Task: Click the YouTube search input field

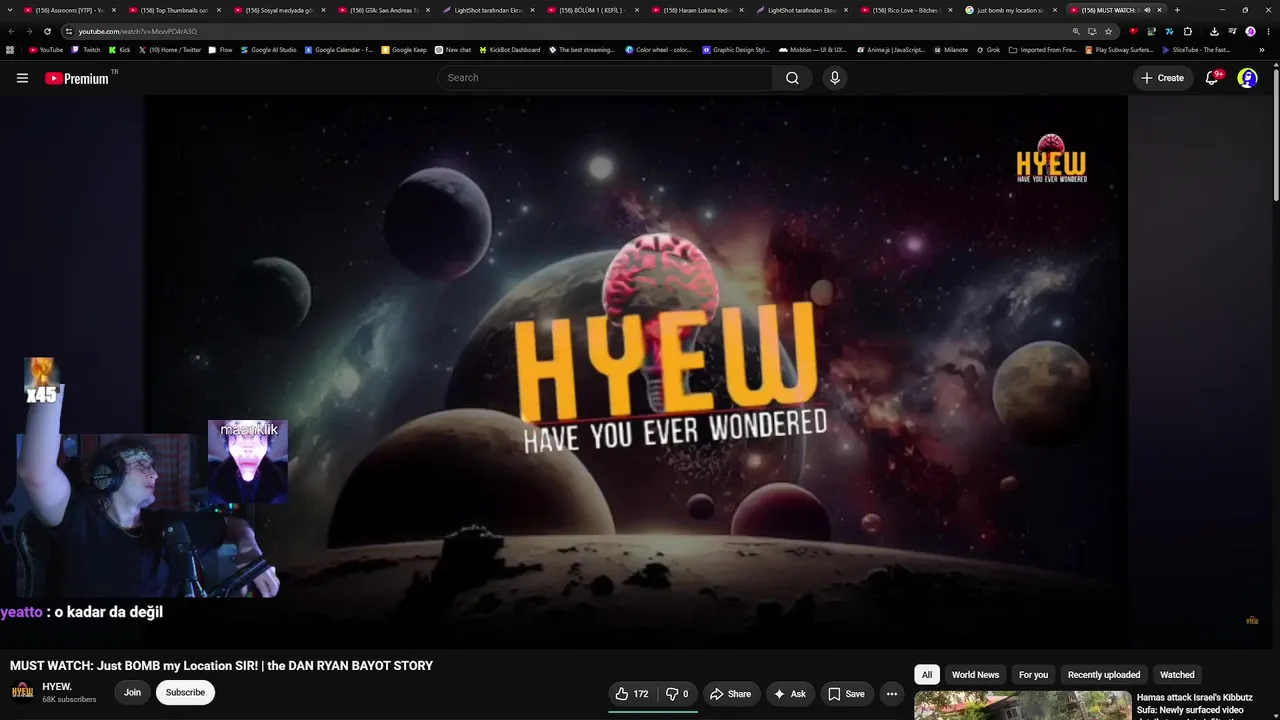Action: pyautogui.click(x=604, y=78)
